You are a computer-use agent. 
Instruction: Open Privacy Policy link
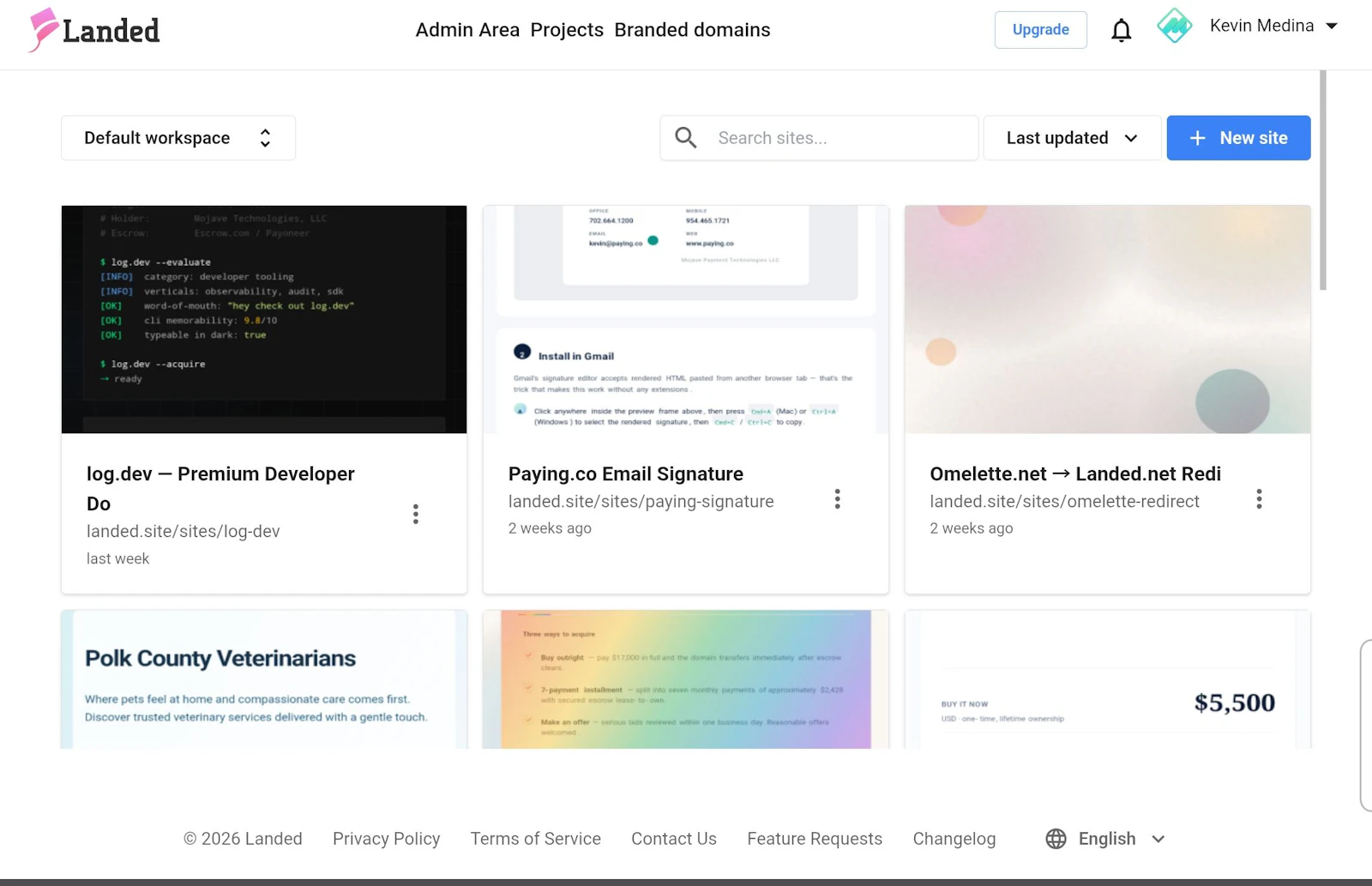pos(387,839)
